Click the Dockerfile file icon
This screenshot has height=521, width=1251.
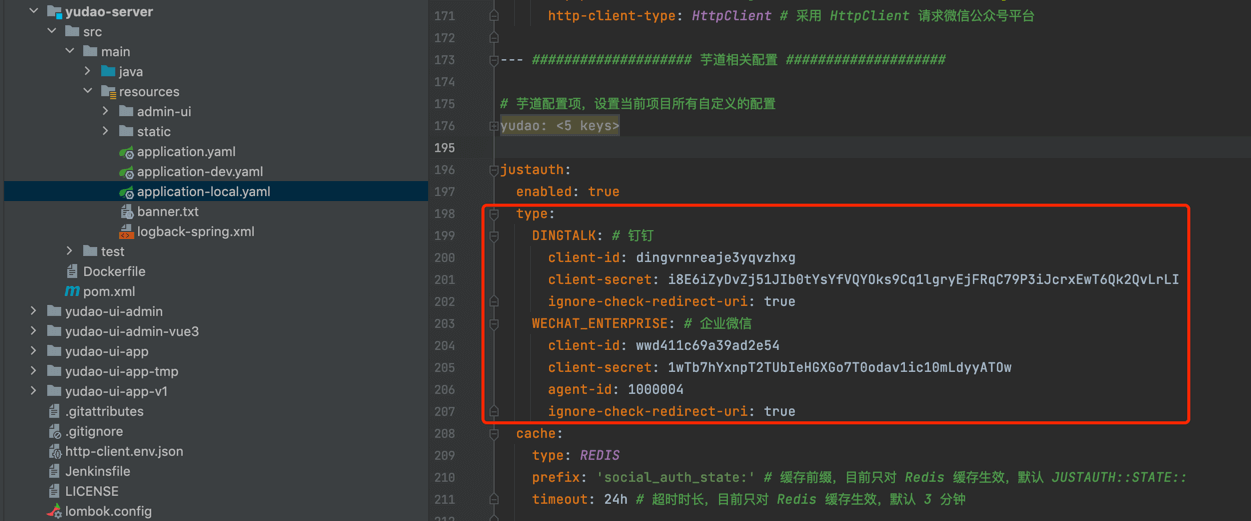(72, 271)
